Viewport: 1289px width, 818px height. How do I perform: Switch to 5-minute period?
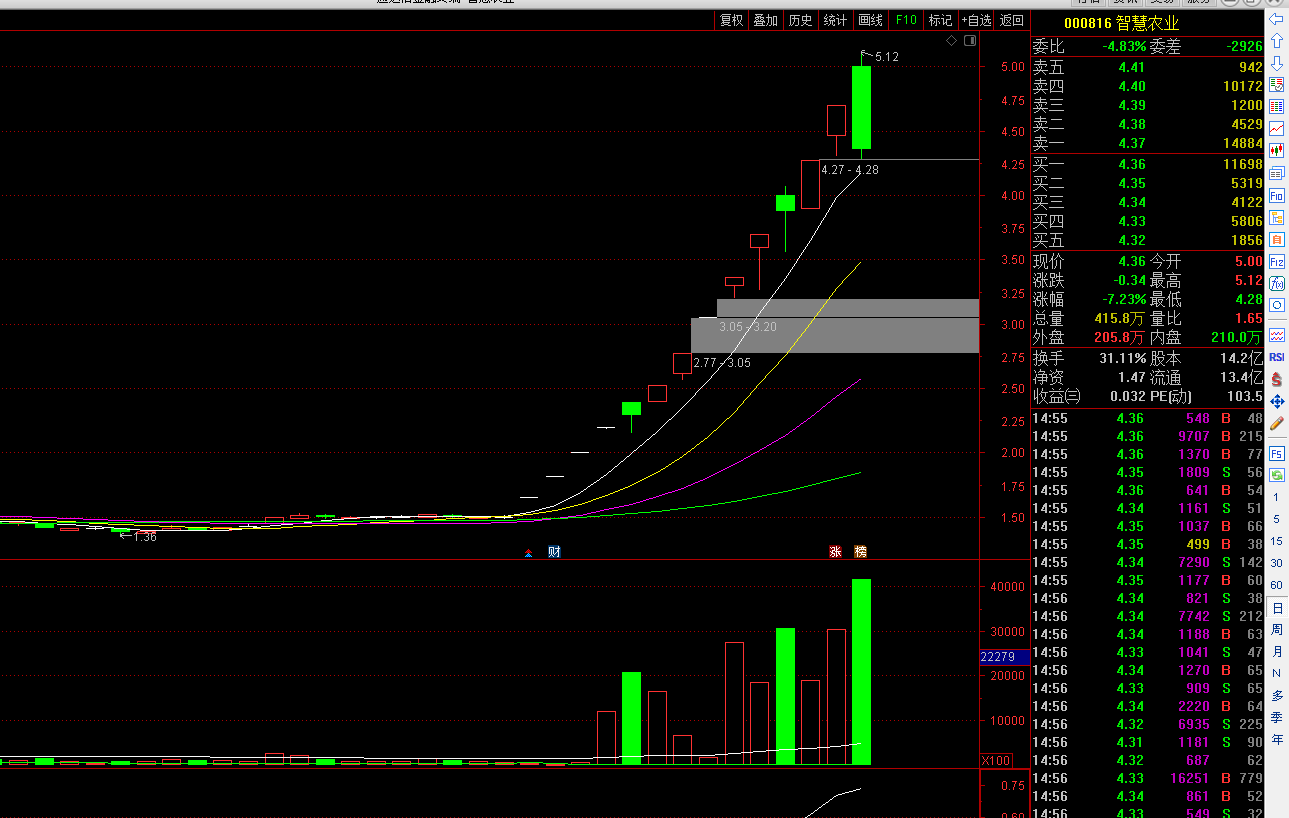click(1276, 519)
